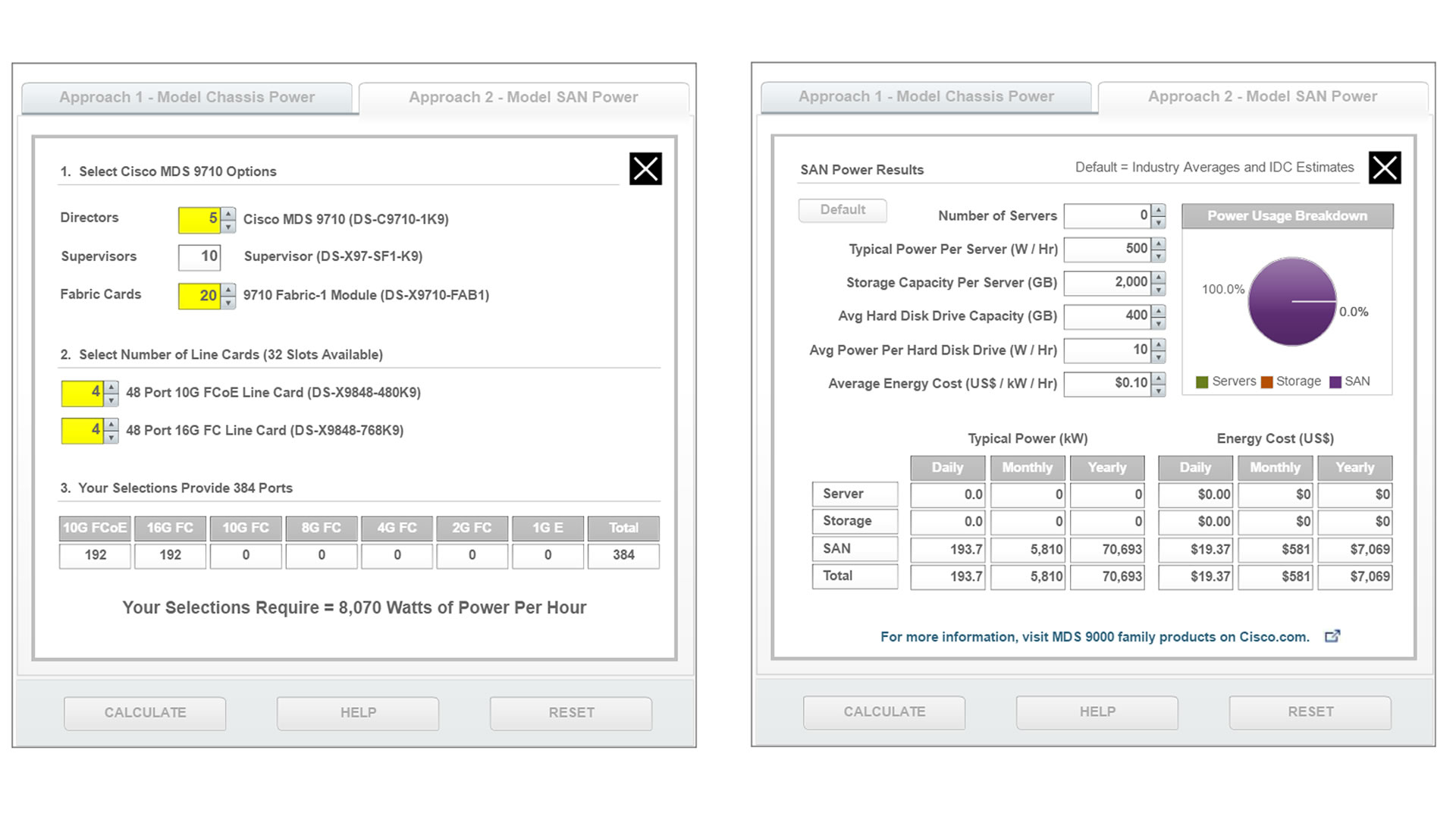Decrease Storage Capacity Per Server value

coord(1159,290)
